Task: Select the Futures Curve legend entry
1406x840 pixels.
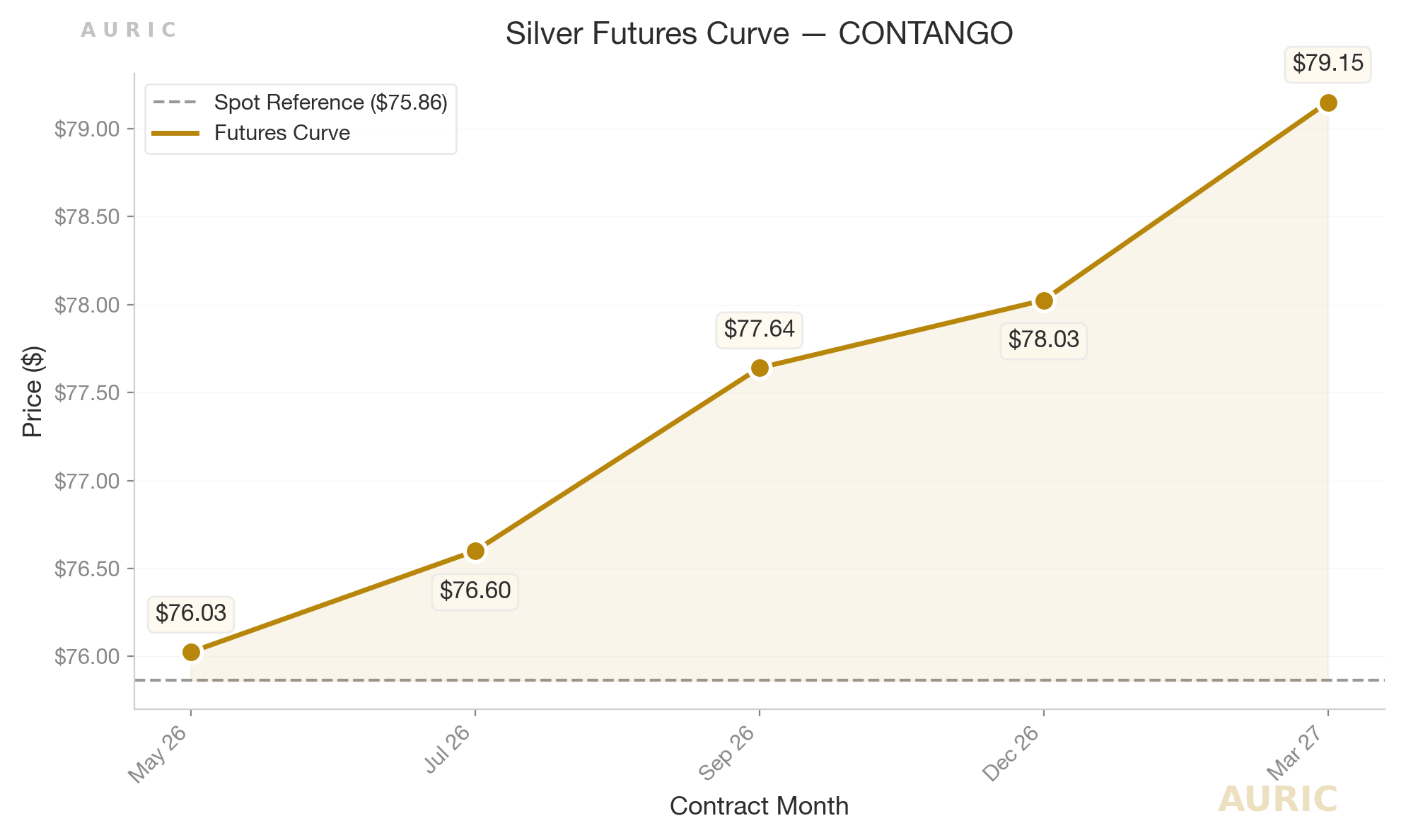Action: (281, 134)
